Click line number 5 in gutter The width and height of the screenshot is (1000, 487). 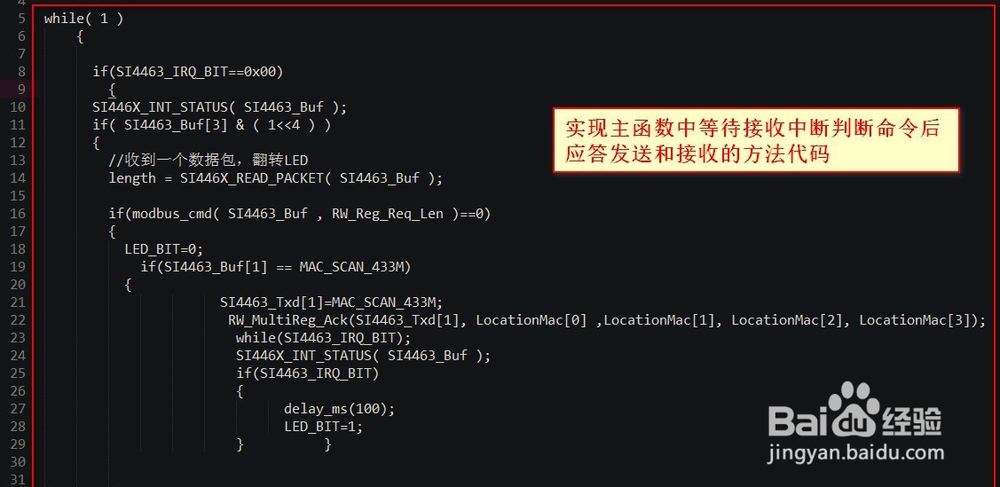(x=21, y=18)
